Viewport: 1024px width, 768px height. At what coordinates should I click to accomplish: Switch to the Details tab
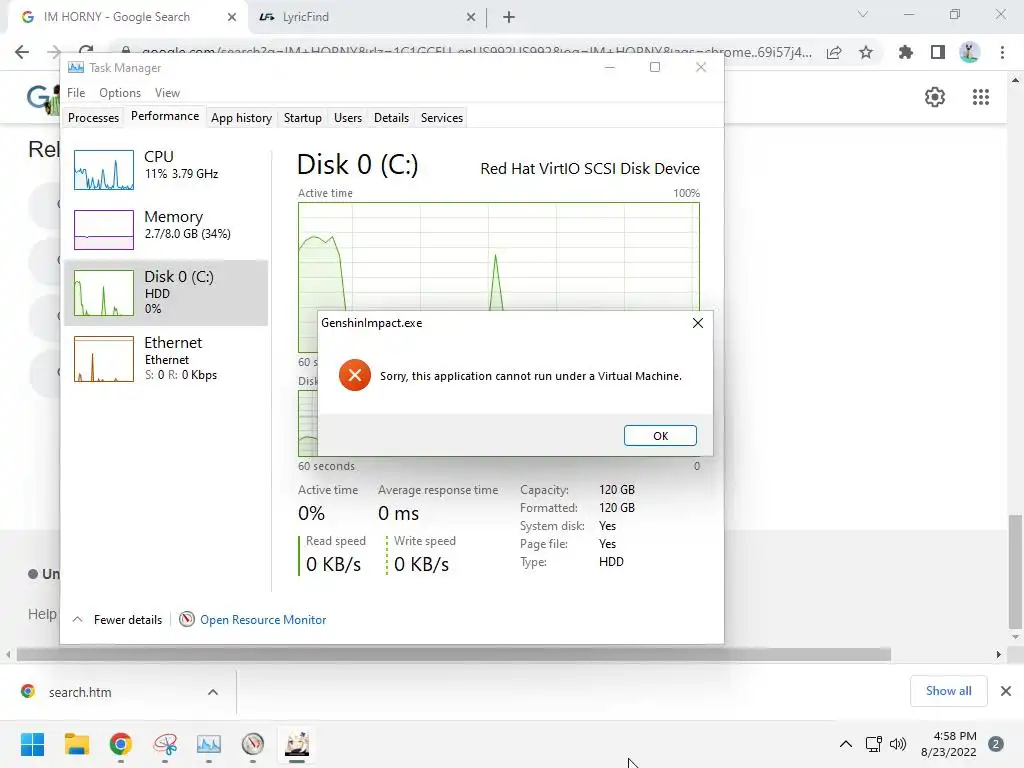391,118
